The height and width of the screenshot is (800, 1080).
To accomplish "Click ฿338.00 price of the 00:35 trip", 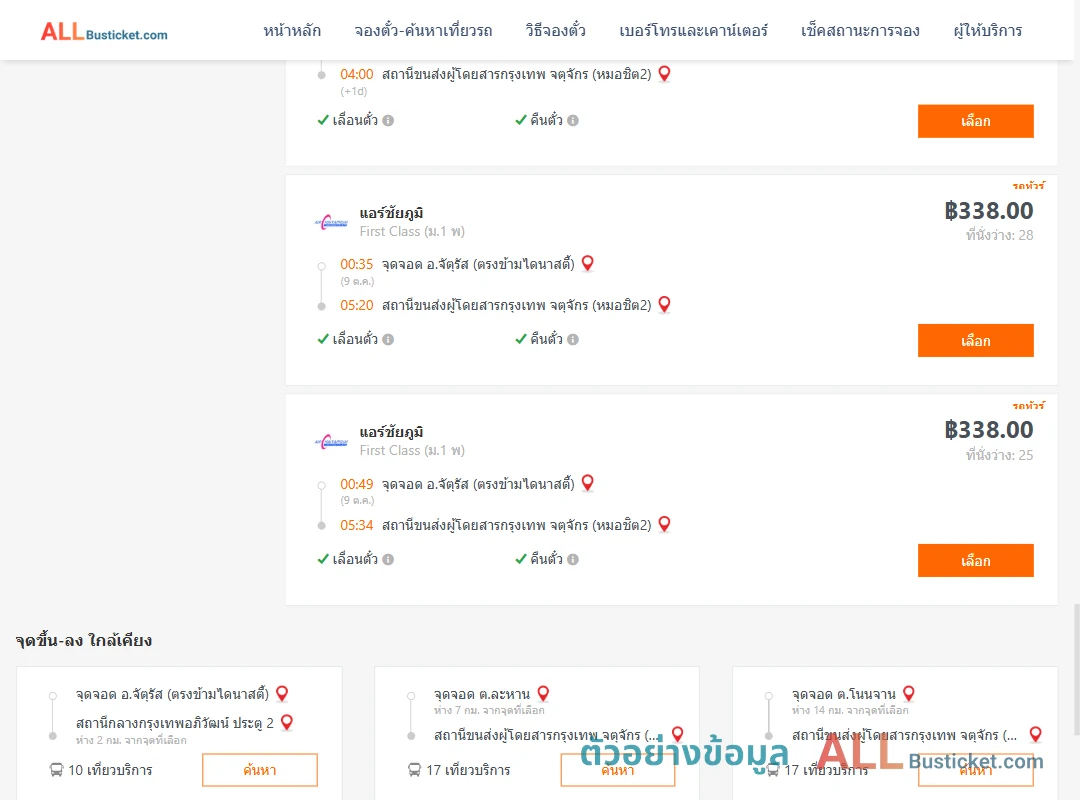I will 988,210.
